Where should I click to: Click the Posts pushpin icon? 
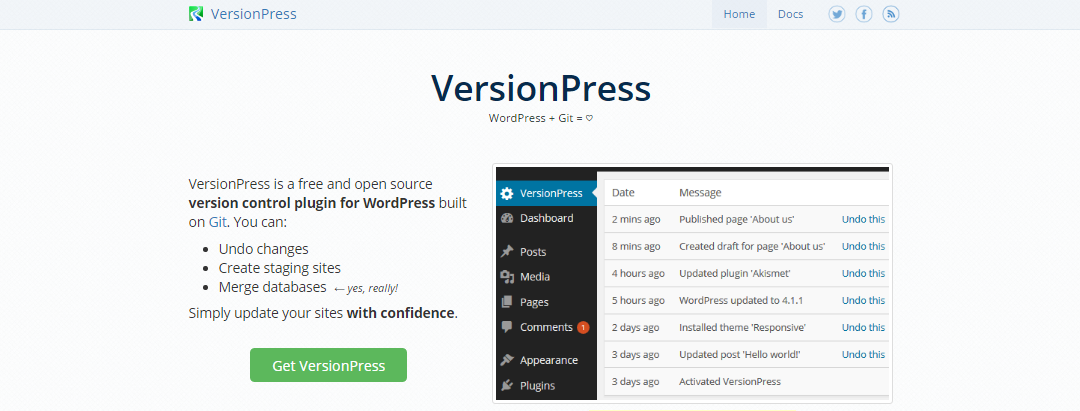click(x=507, y=252)
